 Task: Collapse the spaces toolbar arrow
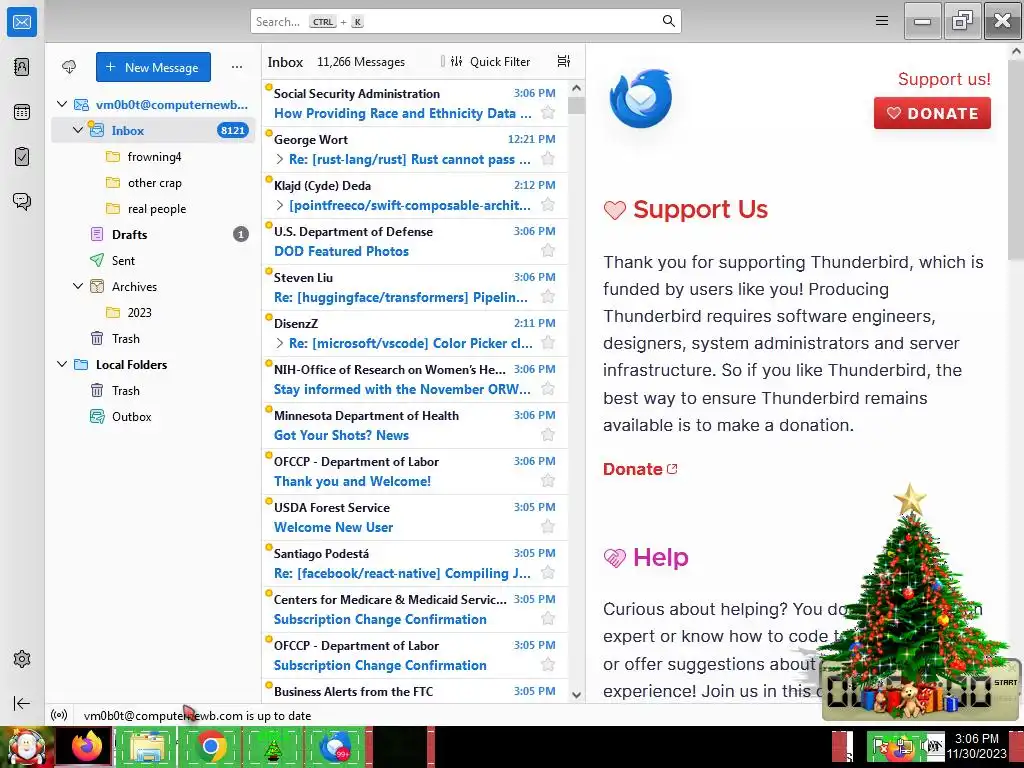click(22, 703)
